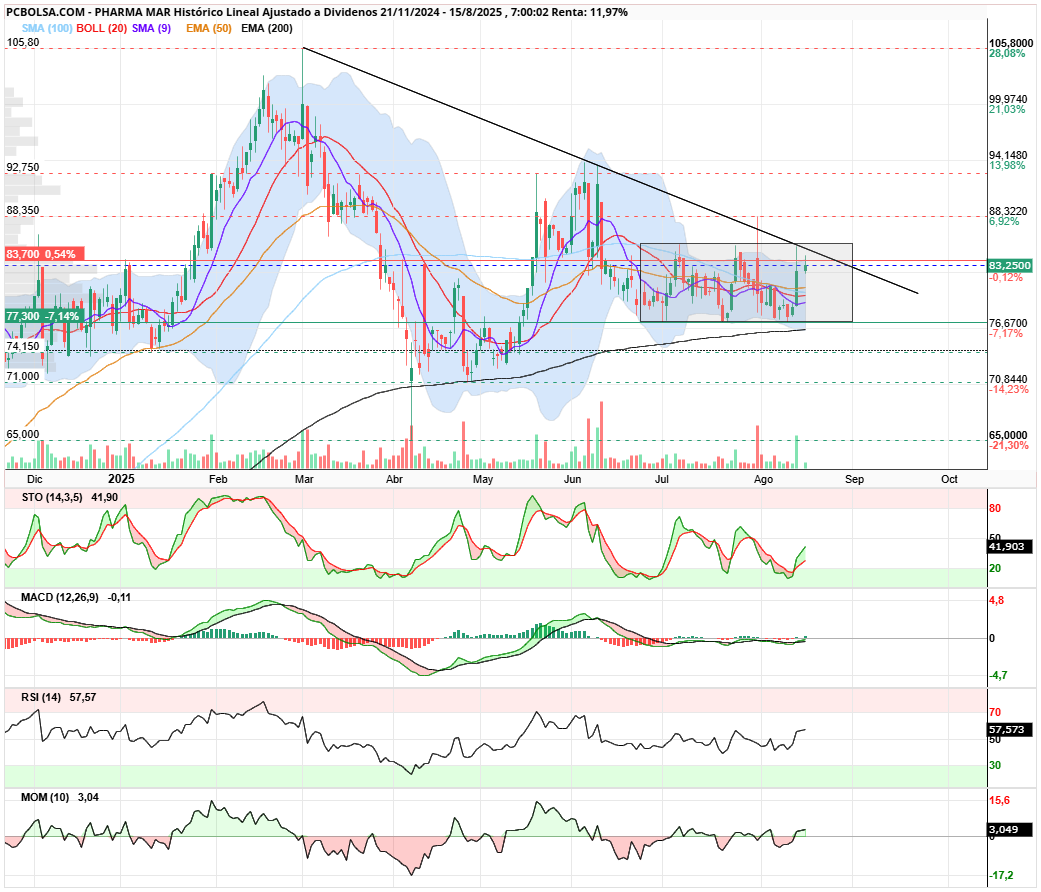Click the PCBOLSA.COM chart title text
The image size is (1041, 892).
point(46,12)
